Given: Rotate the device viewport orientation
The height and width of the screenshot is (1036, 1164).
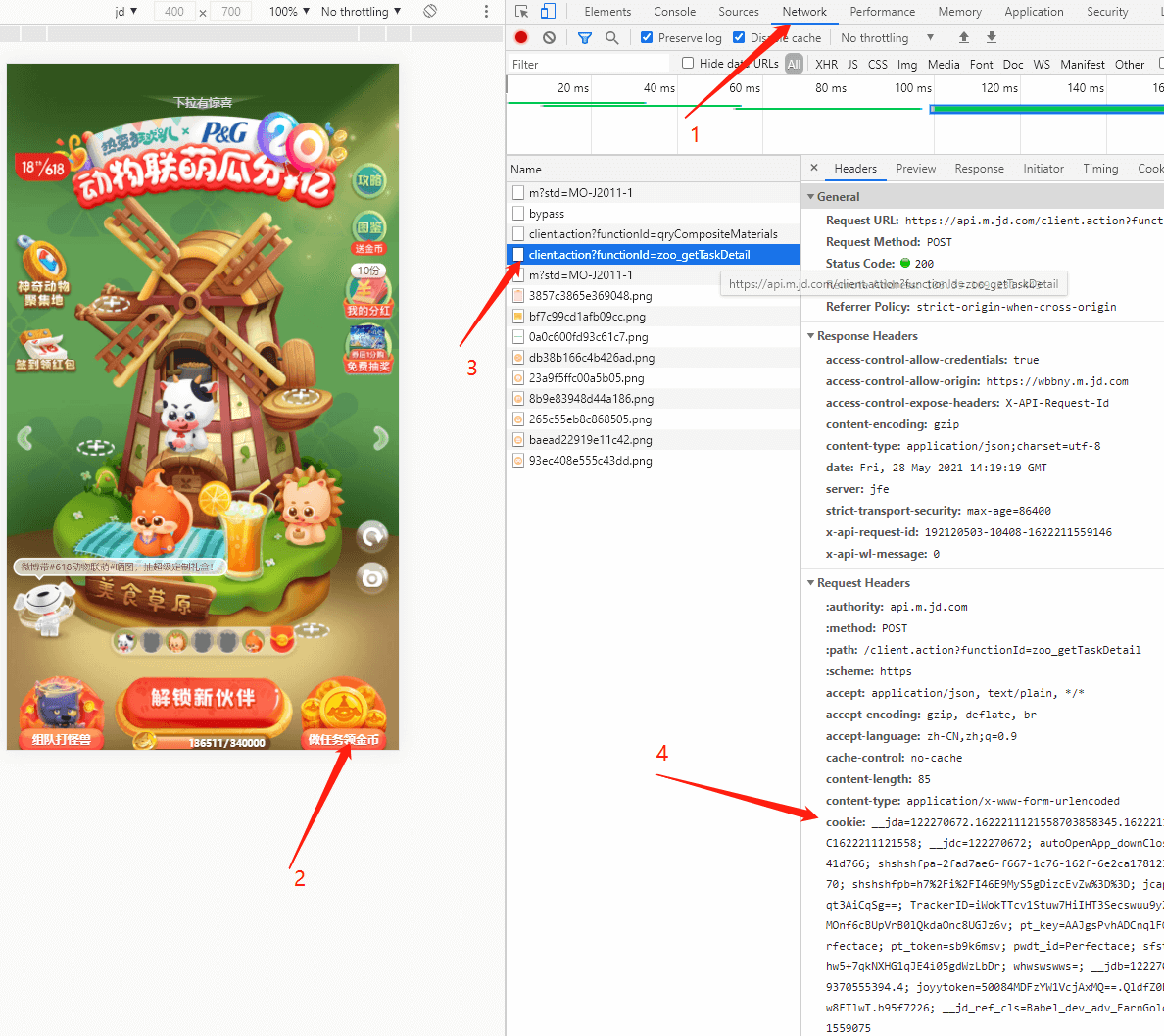Looking at the screenshot, I should coord(430,12).
